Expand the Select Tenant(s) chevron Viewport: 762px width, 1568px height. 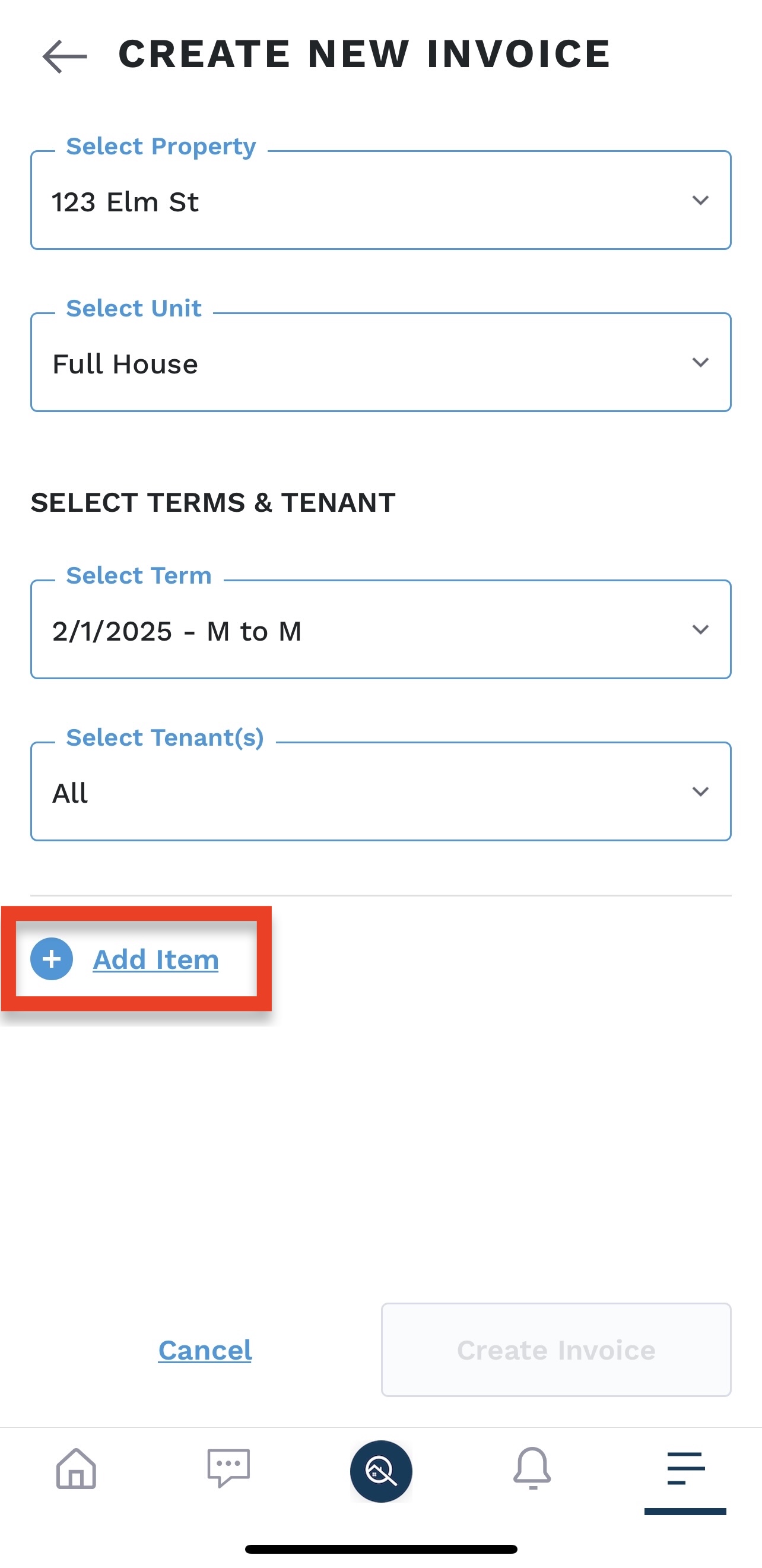(x=700, y=791)
